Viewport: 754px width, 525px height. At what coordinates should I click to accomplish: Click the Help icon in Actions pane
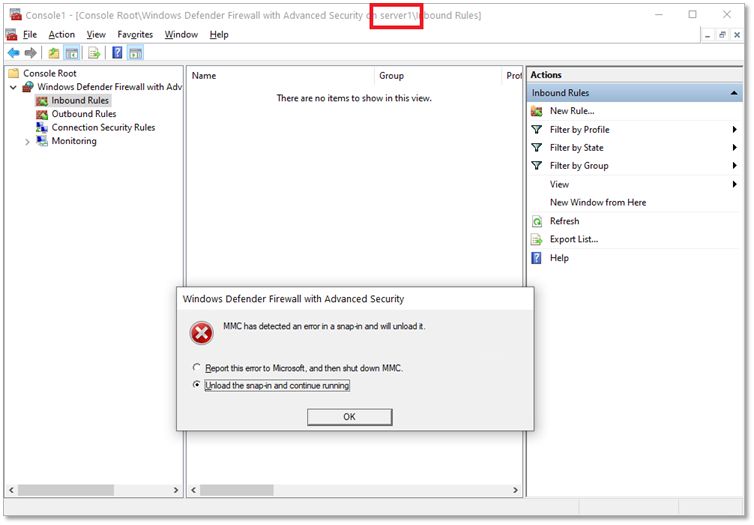536,258
